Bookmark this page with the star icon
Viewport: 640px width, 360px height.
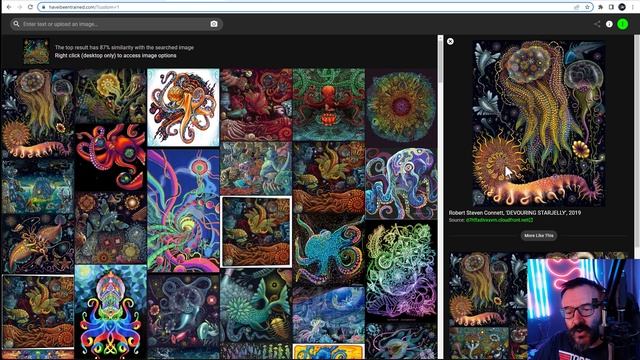tap(587, 7)
